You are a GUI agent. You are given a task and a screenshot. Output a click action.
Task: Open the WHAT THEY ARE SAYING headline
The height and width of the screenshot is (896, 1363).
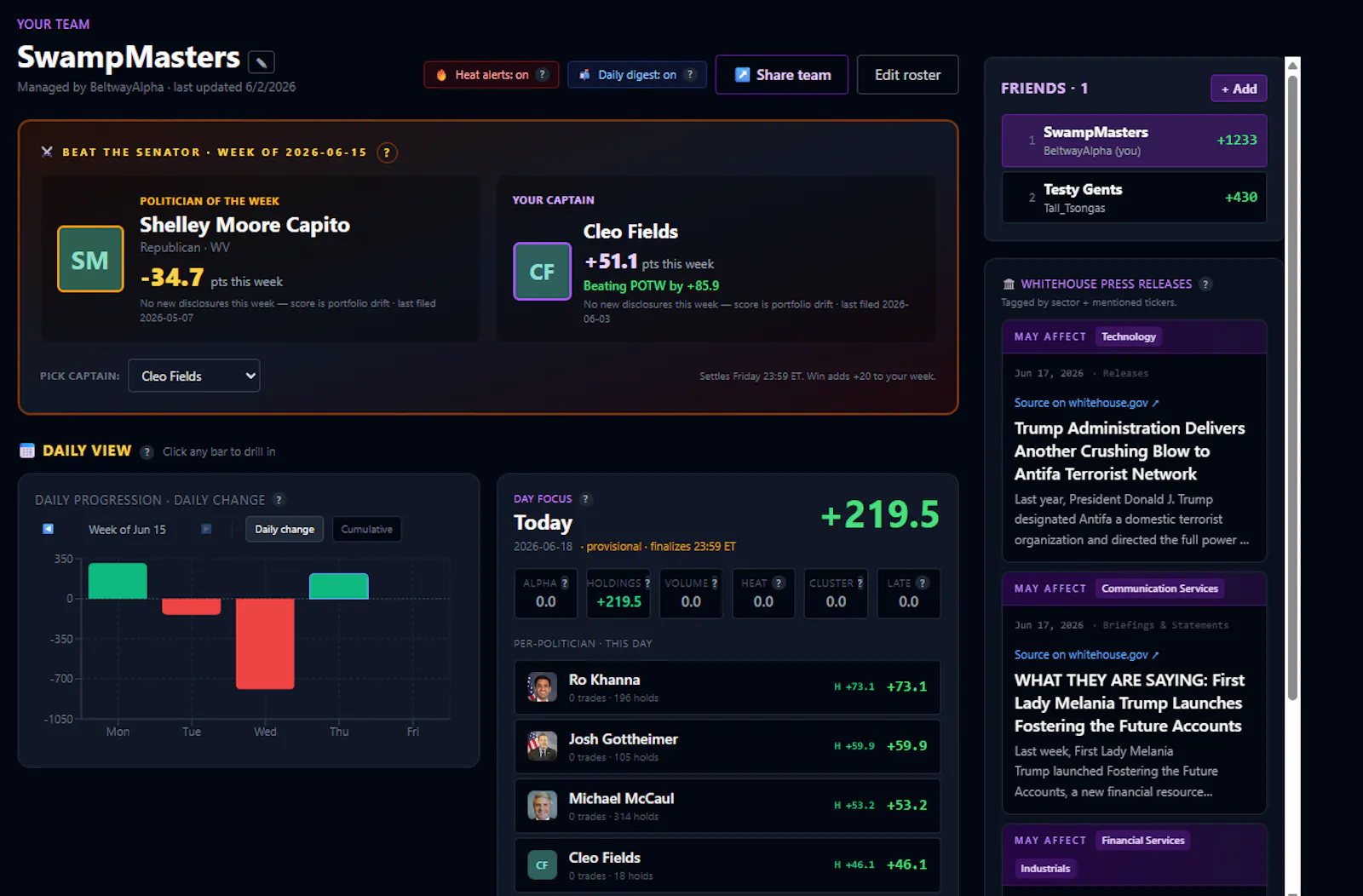point(1130,704)
